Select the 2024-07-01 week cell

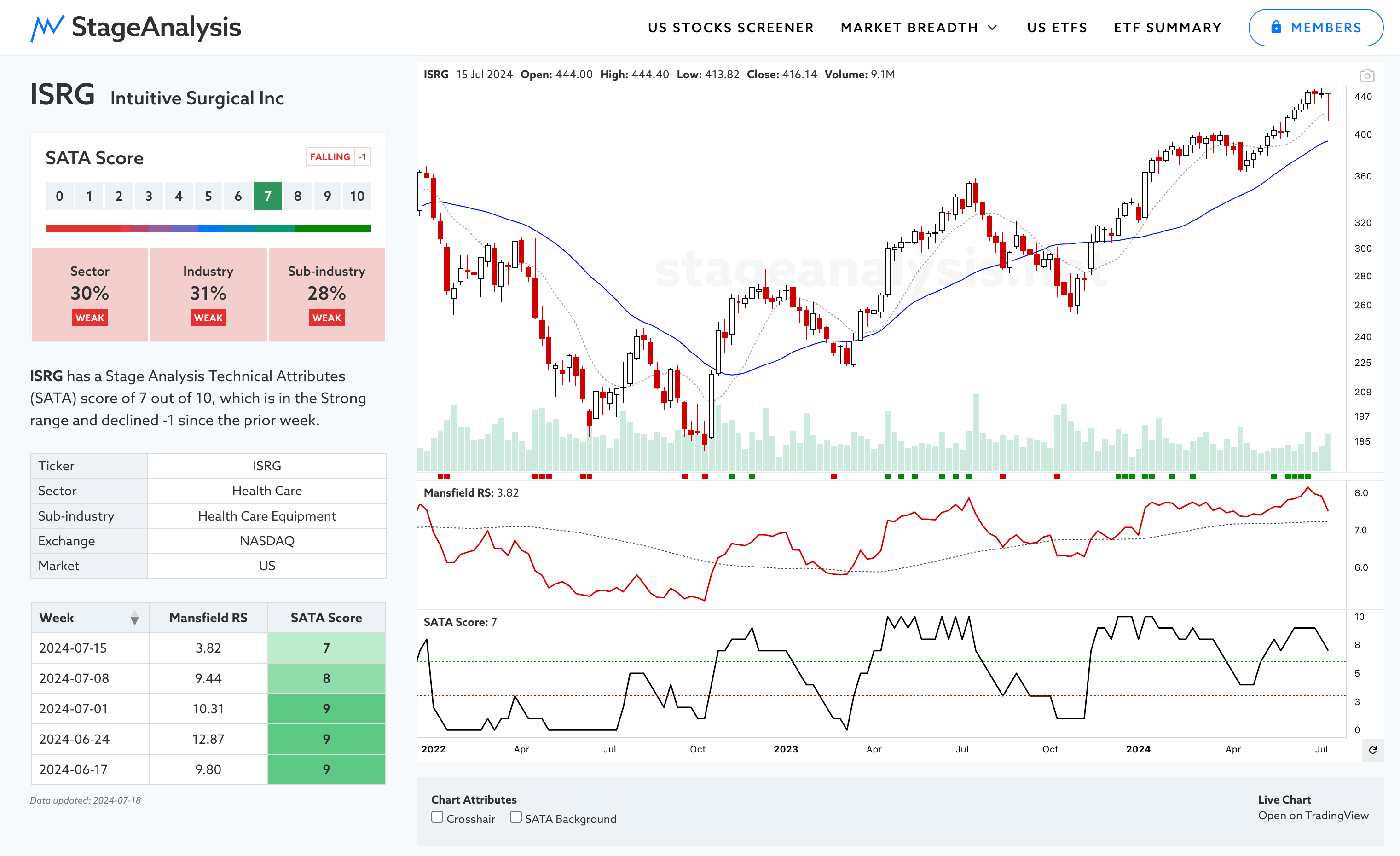coord(90,709)
